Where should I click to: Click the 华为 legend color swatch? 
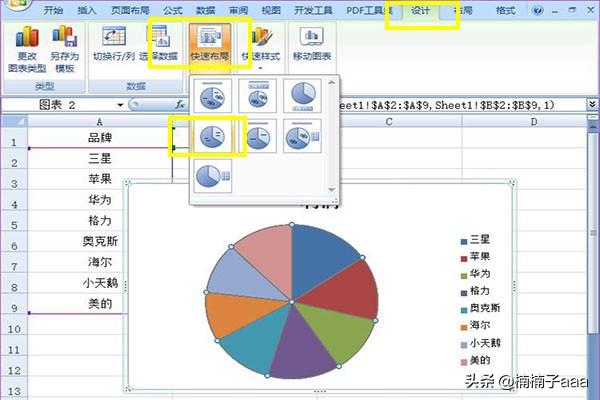[x=464, y=276]
